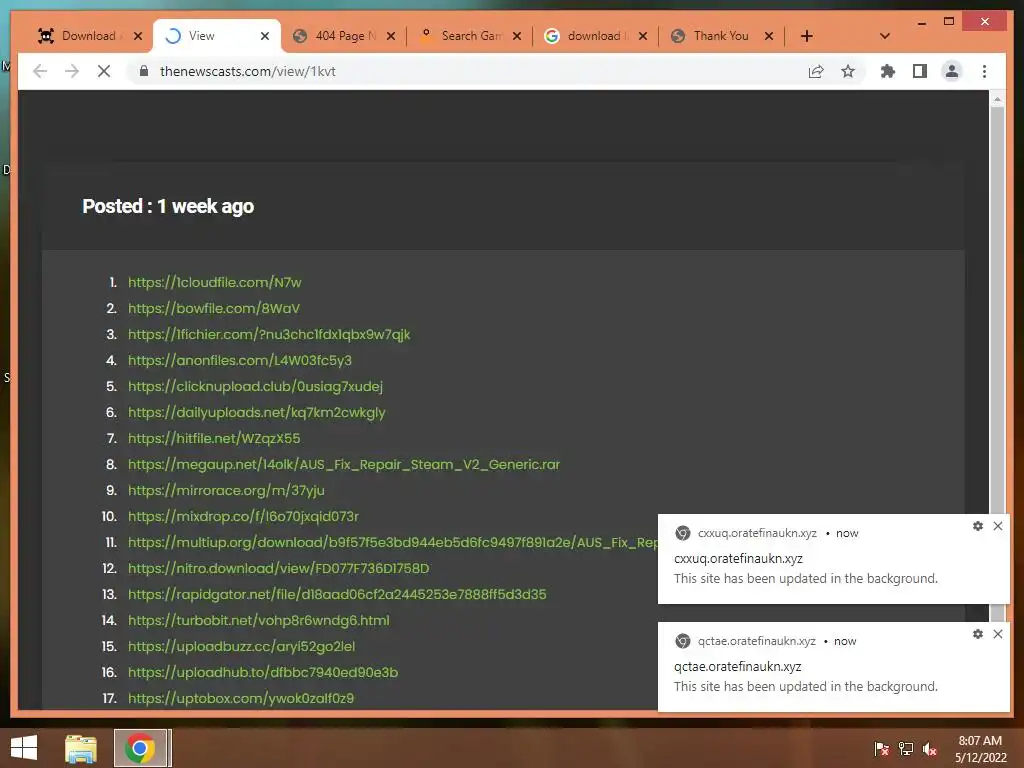The image size is (1024, 768).
Task: Close the View tab
Action: click(264, 36)
